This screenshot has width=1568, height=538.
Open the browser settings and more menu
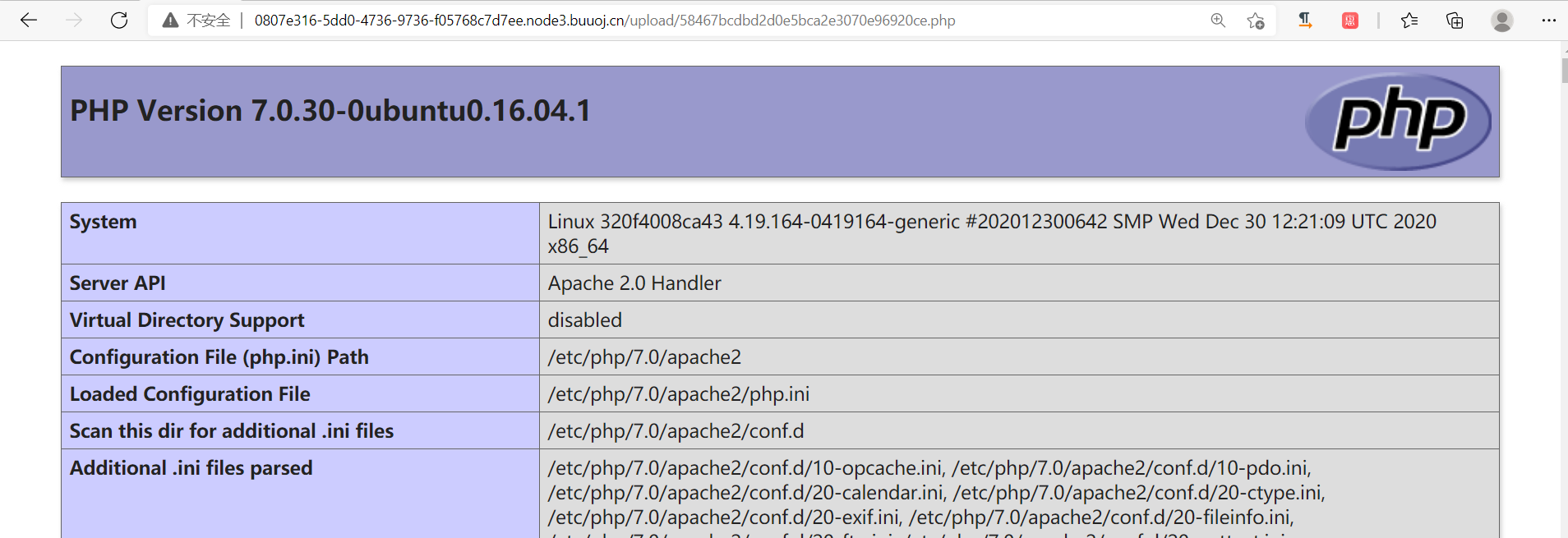(x=1549, y=21)
